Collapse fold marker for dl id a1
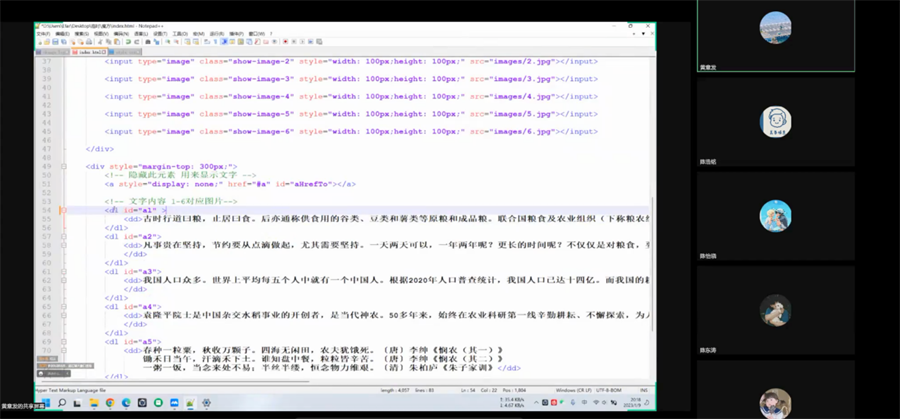 (x=62, y=211)
